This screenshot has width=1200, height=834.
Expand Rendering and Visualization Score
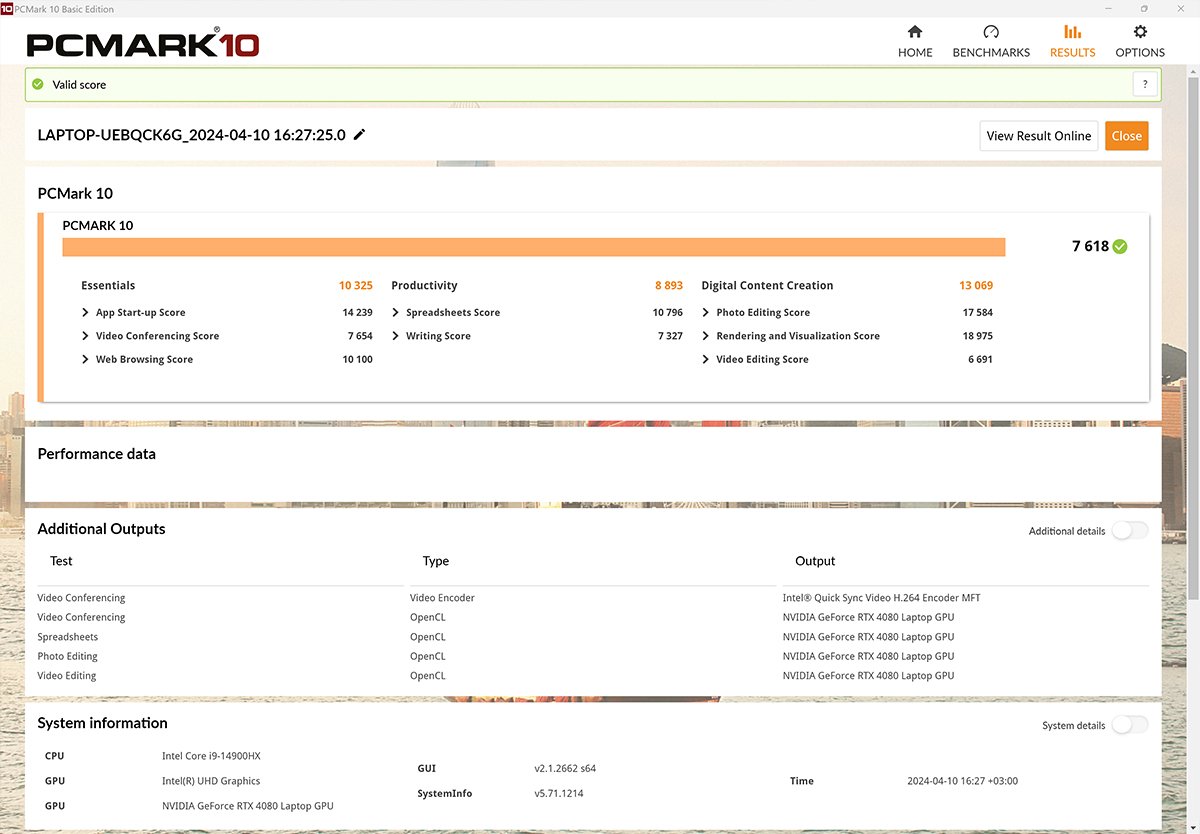click(x=706, y=336)
